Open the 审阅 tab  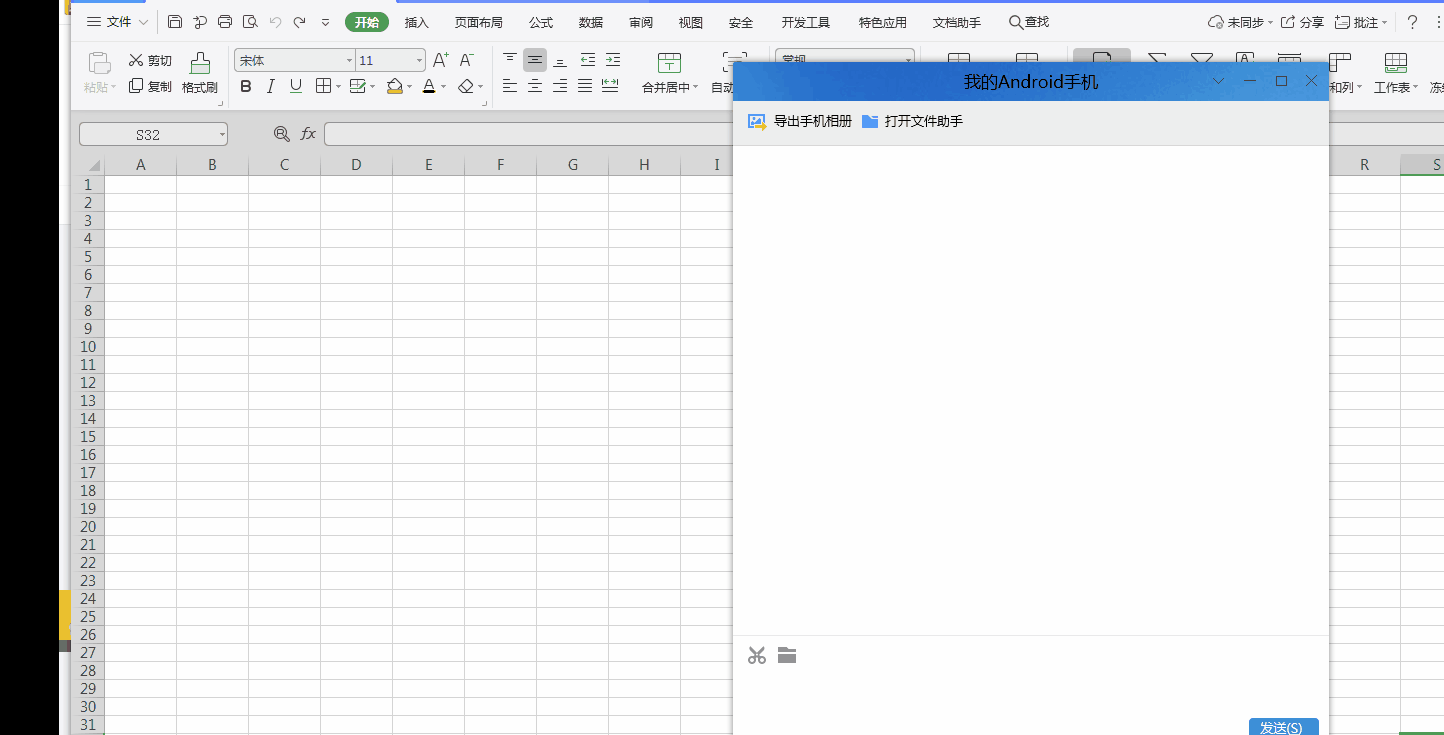point(641,22)
